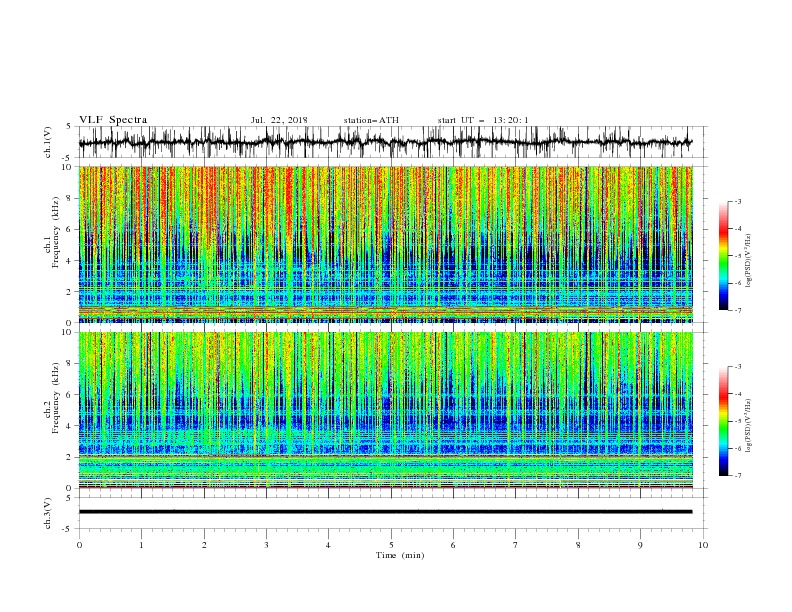This screenshot has height=612, width=792.
Task: Click time axis tick label 9
Action: (640, 545)
